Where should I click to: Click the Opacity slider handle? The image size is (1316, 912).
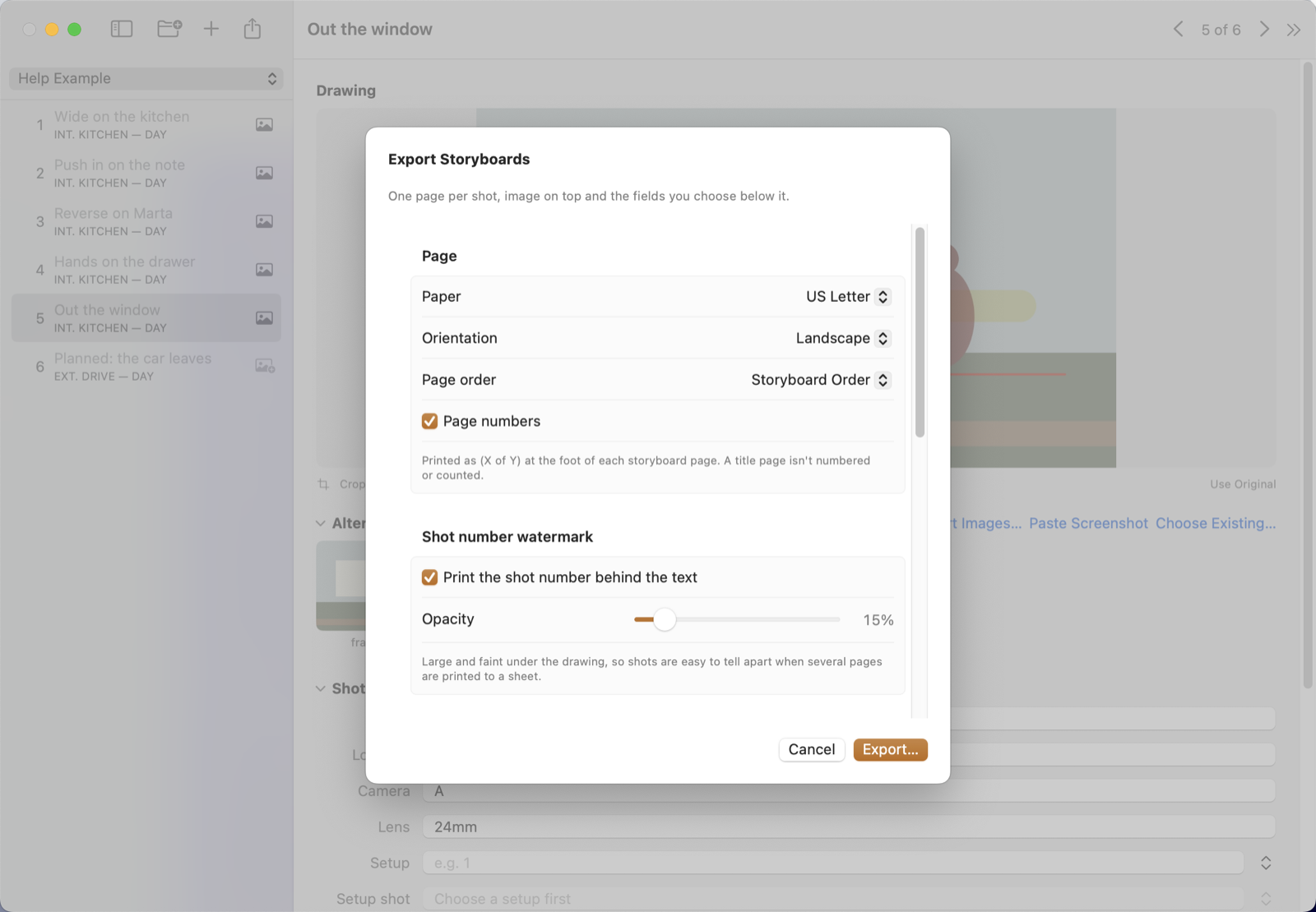[665, 619]
